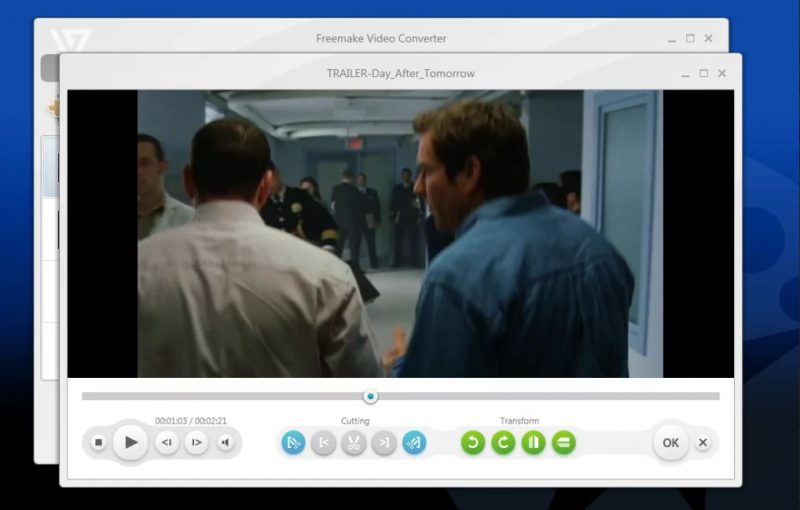
Task: Mute the audio with speaker icon
Action: [225, 442]
